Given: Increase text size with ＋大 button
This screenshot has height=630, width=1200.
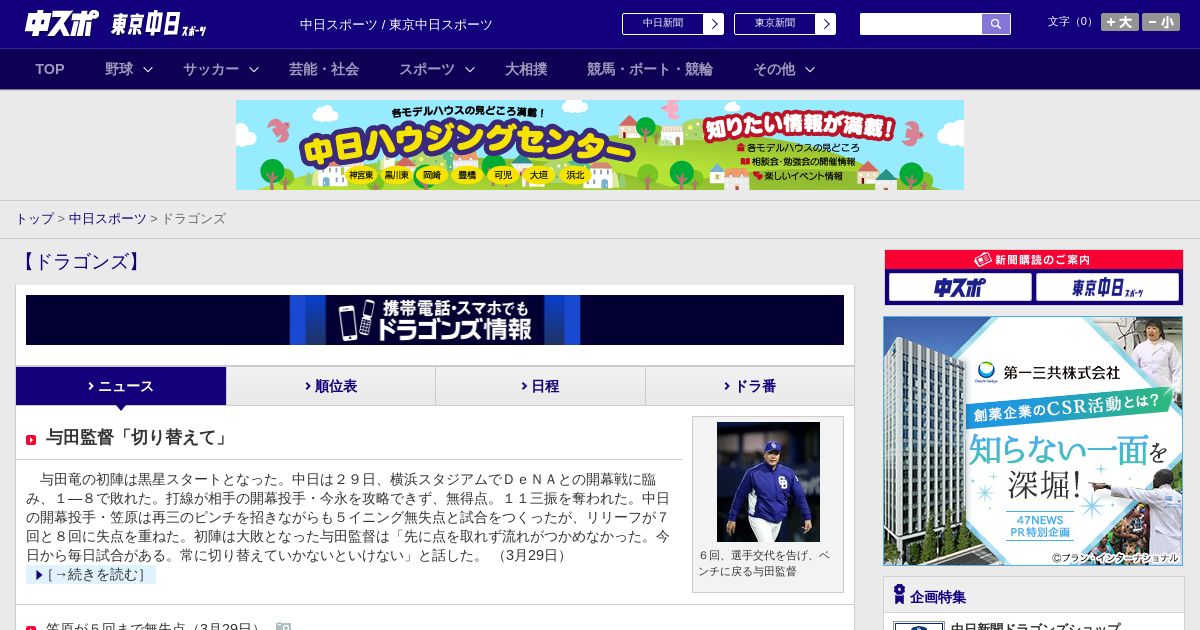Looking at the screenshot, I should click(1120, 22).
